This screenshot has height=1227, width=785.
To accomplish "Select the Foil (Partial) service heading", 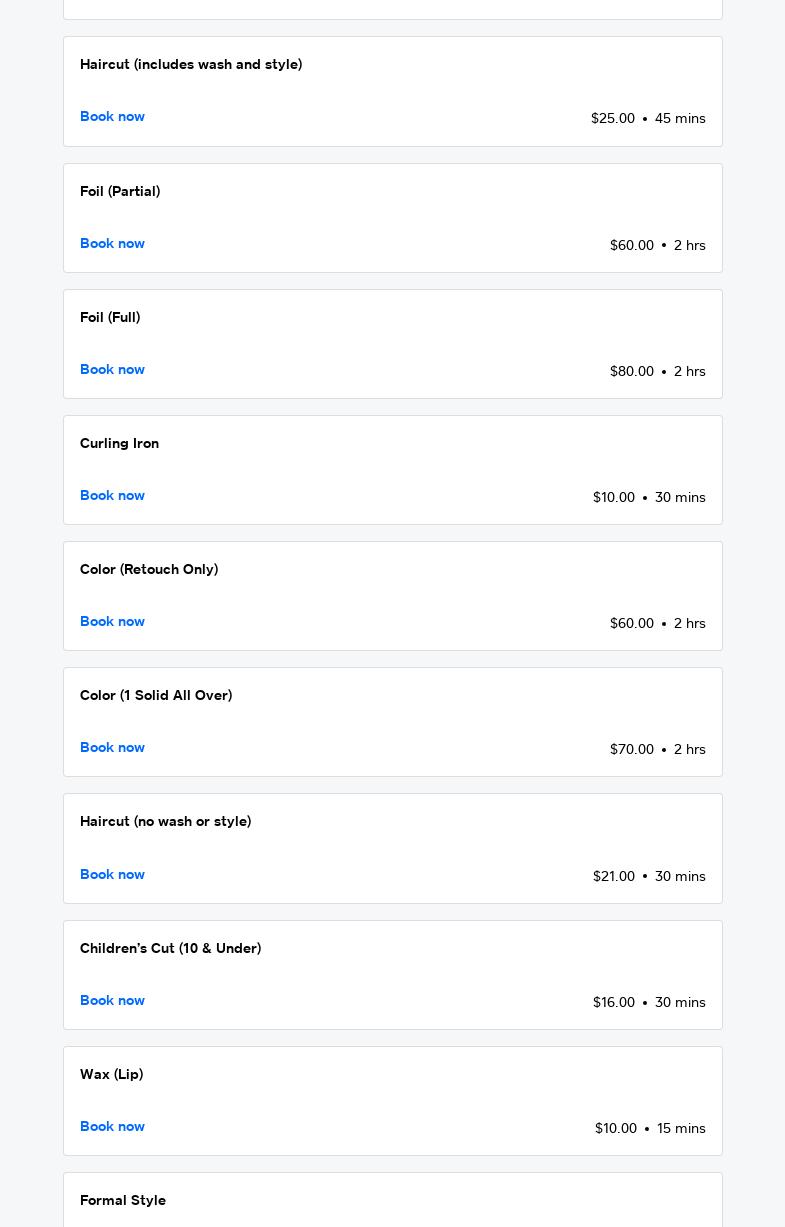I will tap(120, 191).
